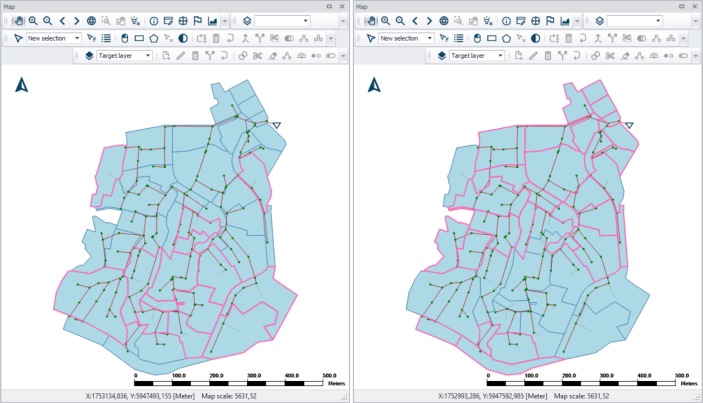The width and height of the screenshot is (703, 403).
Task: Zoom to full extent globe in left map
Action: [91, 21]
